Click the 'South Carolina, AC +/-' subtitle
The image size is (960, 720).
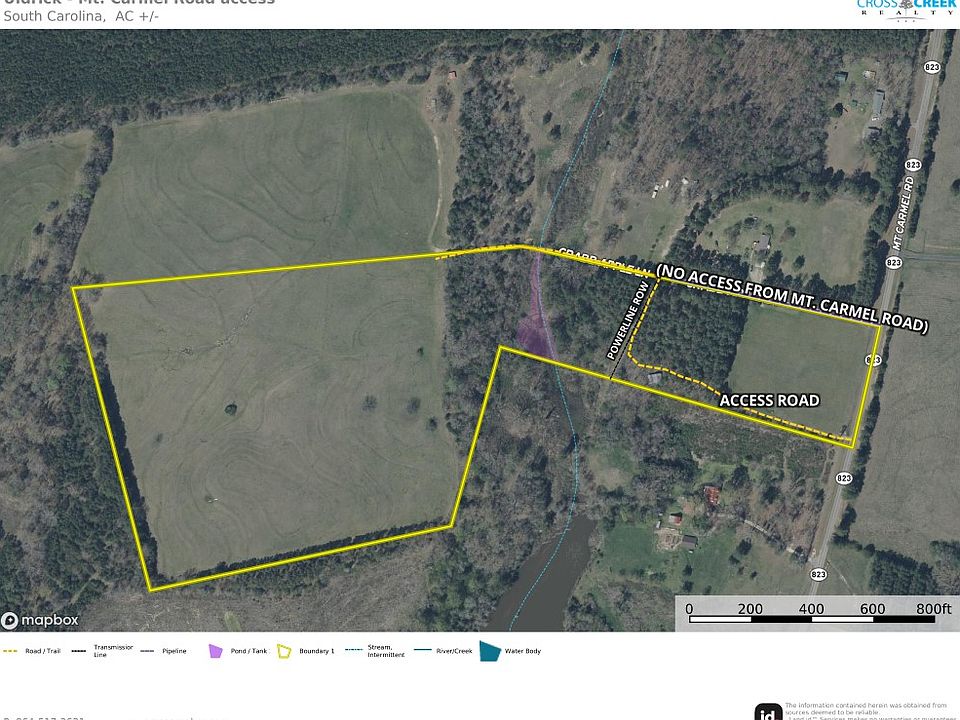pyautogui.click(x=81, y=17)
